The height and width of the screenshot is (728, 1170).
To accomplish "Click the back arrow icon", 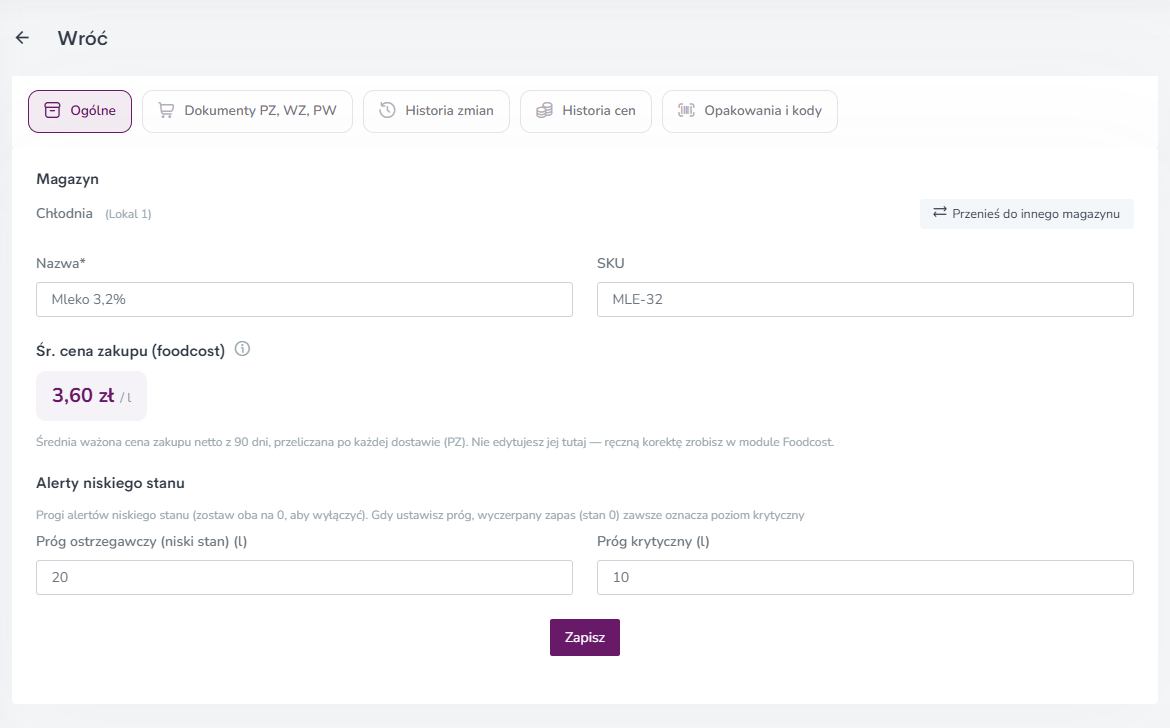I will tap(22, 38).
